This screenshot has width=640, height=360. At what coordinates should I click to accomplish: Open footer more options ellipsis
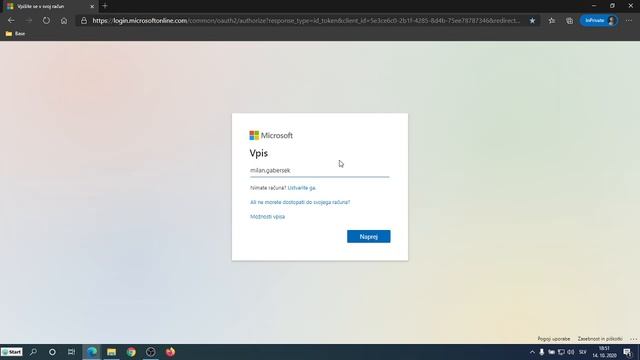point(633,339)
